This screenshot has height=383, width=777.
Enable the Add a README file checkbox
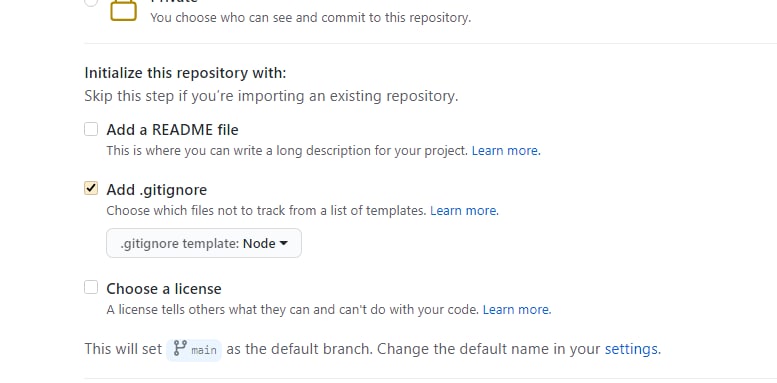click(x=91, y=129)
